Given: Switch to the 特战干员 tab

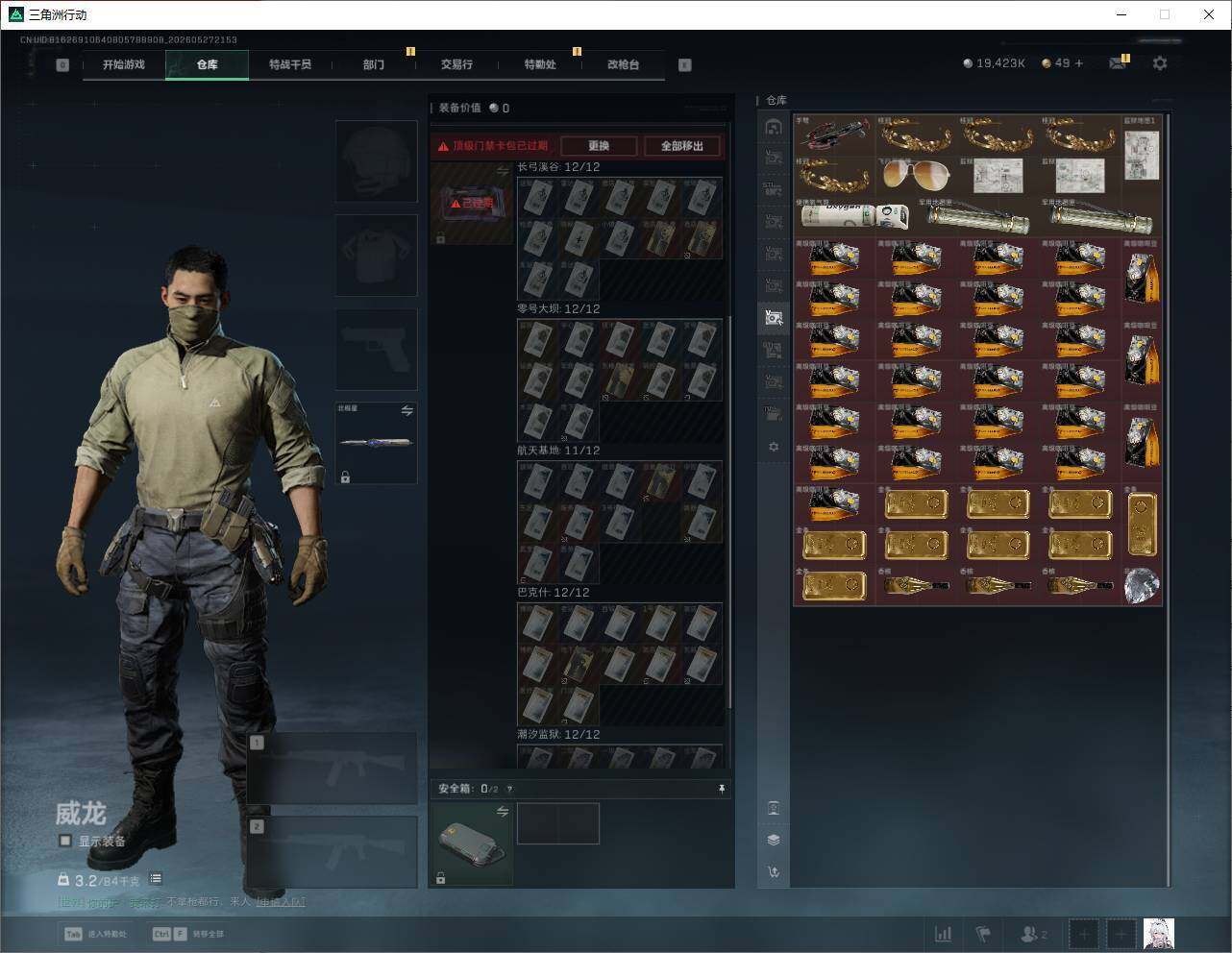Looking at the screenshot, I should 290,64.
